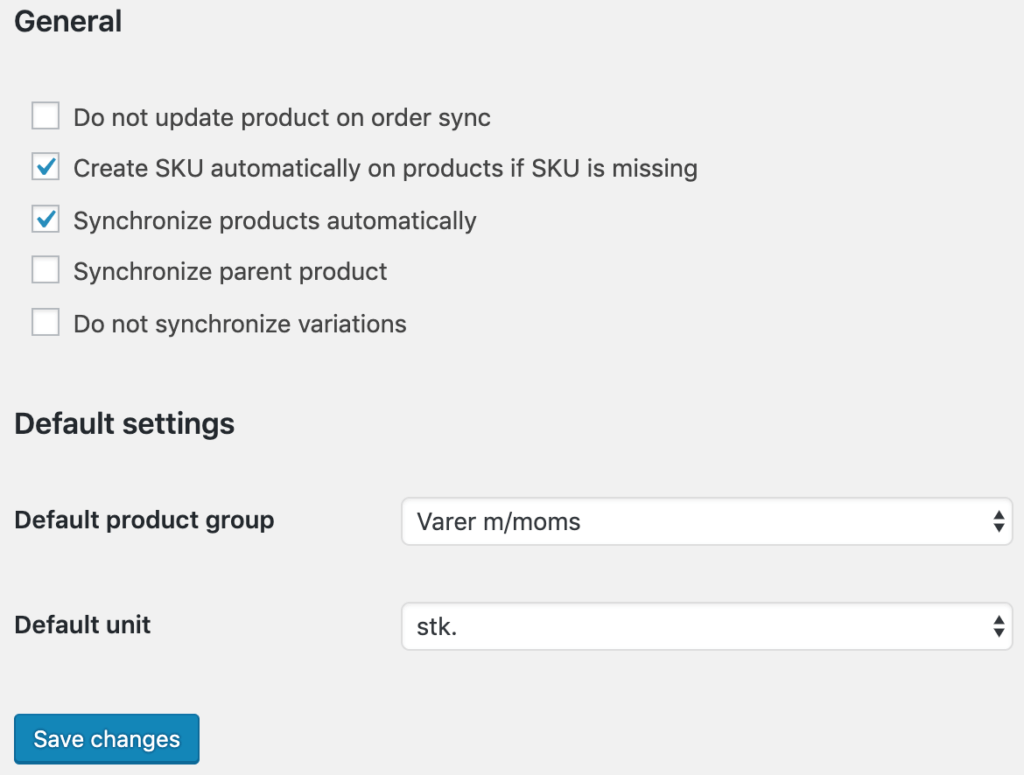The height and width of the screenshot is (775, 1024).
Task: Click the 'Synchronize parent product' label text
Action: coord(230,272)
